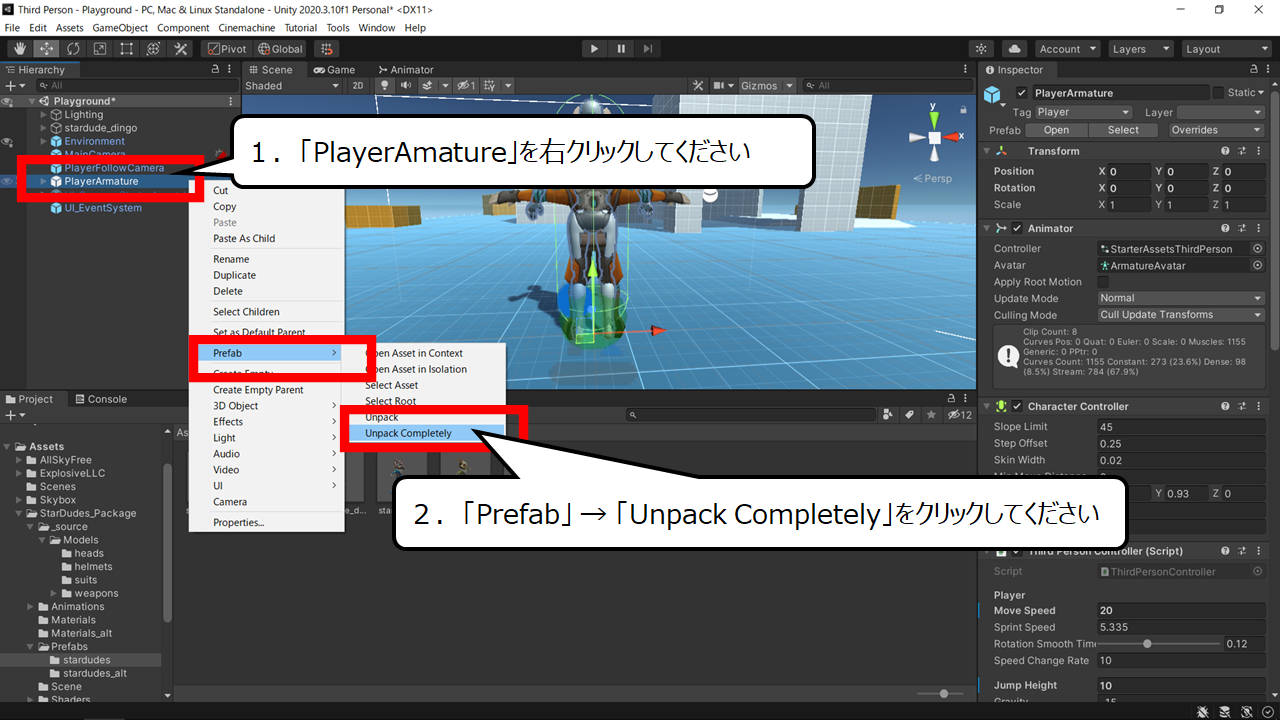Viewport: 1280px width, 720px height.
Task: Open the Tag Player dropdown
Action: [1083, 112]
